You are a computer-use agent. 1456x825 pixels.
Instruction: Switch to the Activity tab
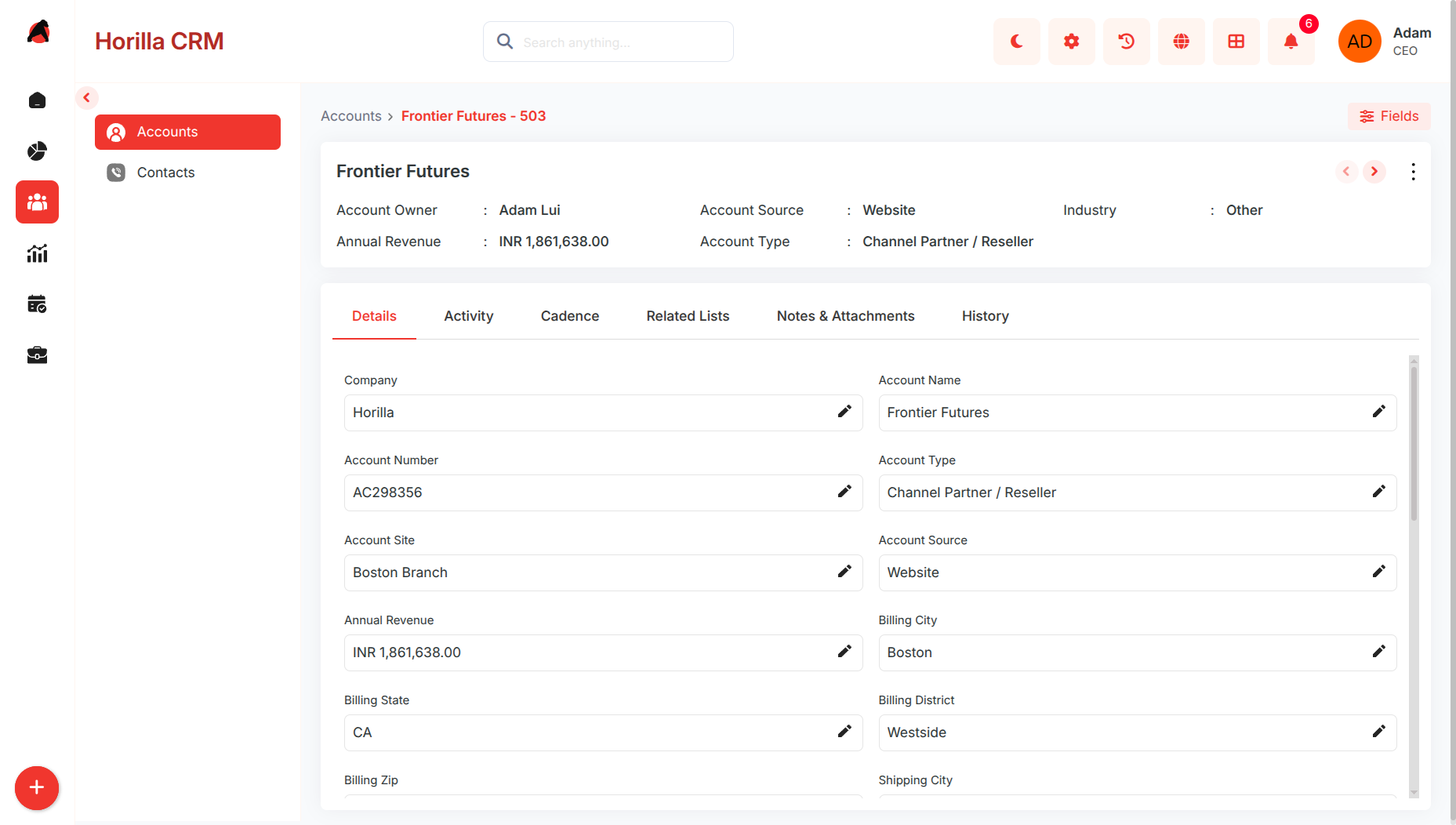468,316
